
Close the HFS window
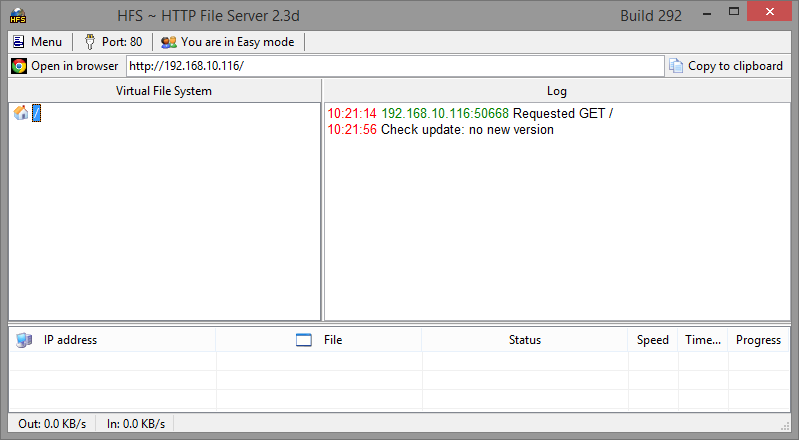[769, 11]
